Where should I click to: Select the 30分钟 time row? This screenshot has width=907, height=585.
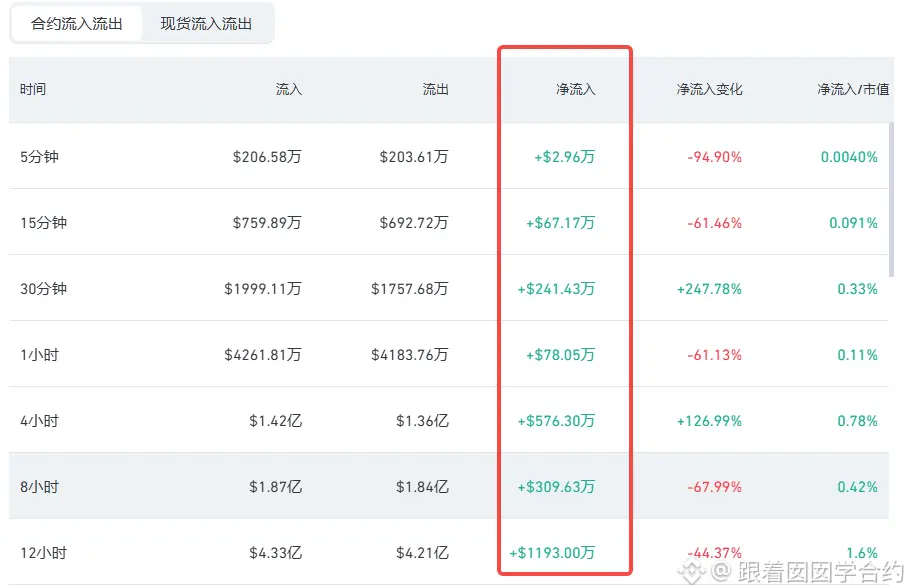tap(448, 288)
